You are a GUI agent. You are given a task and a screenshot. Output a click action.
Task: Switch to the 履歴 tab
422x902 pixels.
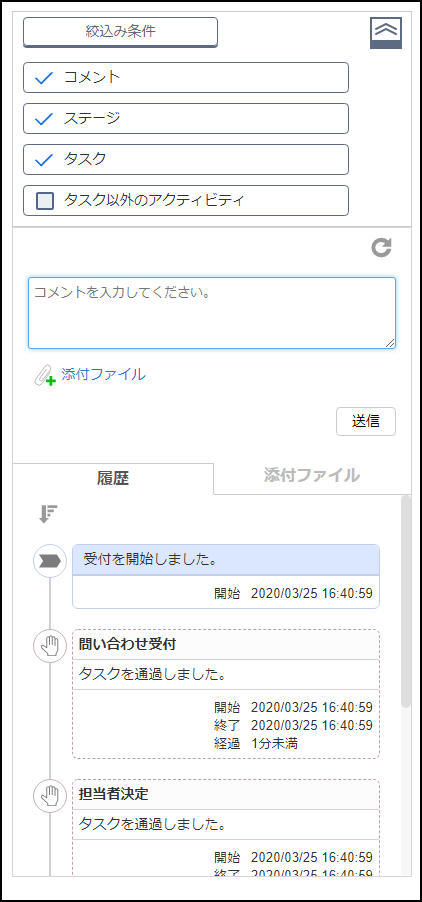click(x=113, y=478)
